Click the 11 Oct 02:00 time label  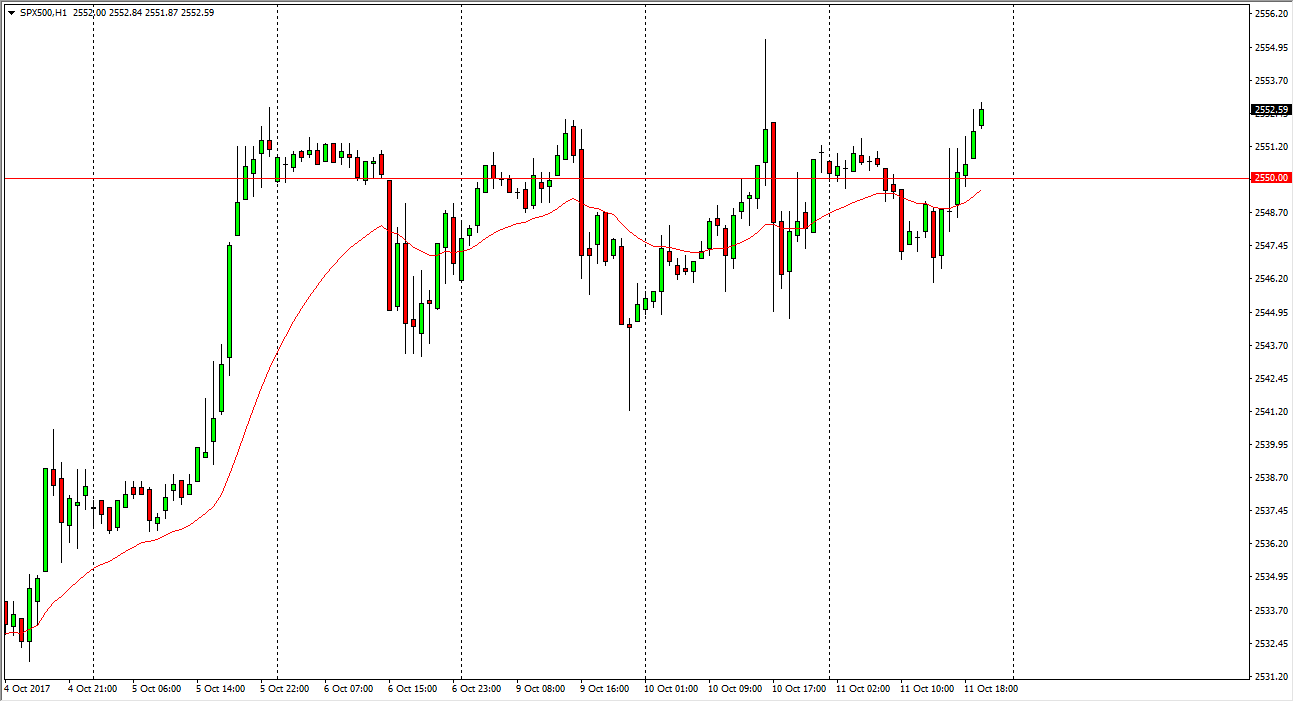(x=863, y=689)
